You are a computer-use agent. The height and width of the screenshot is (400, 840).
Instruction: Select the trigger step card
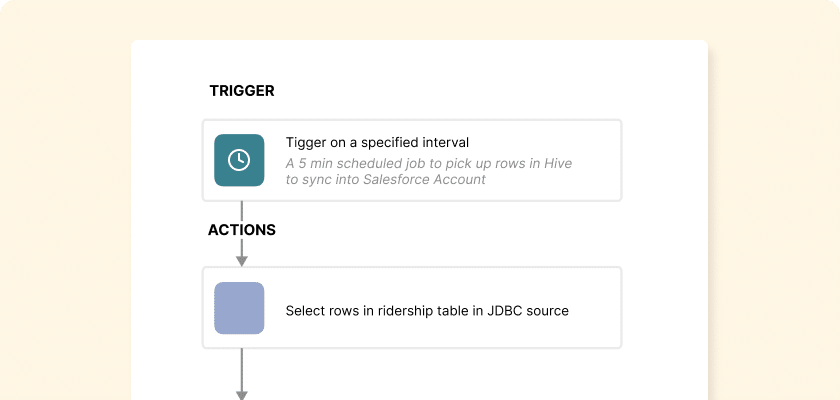coord(412,160)
